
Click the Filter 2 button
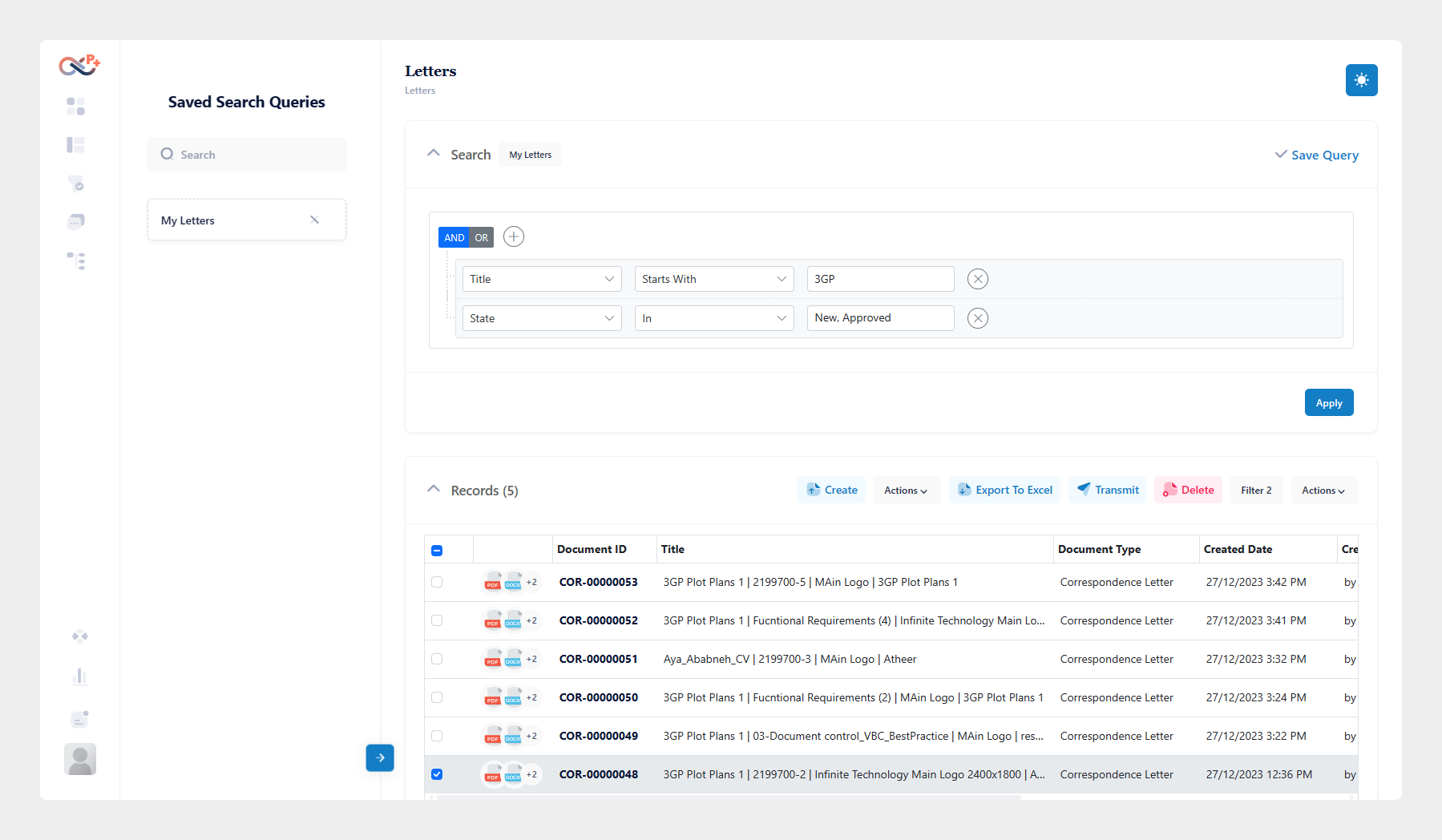click(1256, 491)
